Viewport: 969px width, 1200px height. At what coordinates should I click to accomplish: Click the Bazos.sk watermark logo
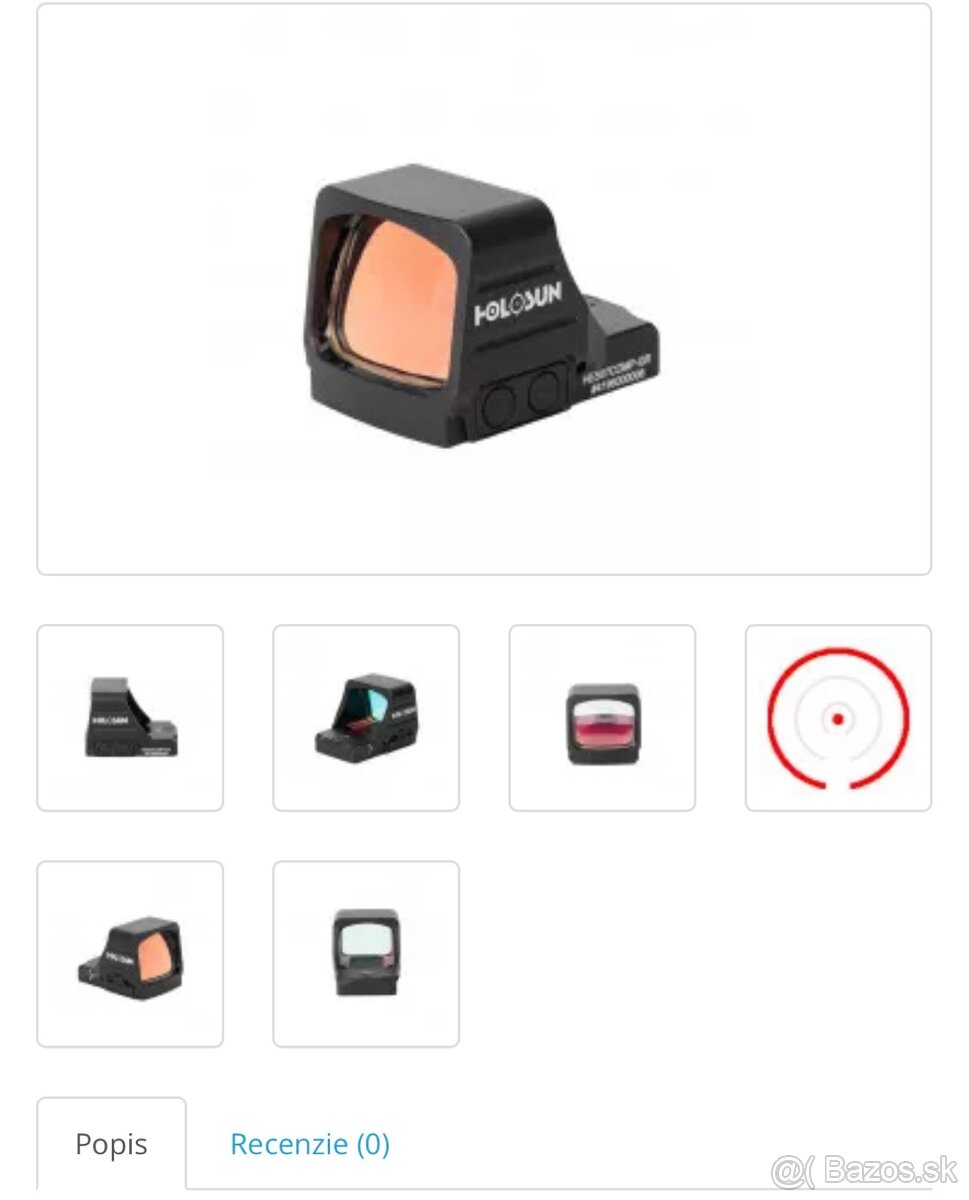point(864,1170)
